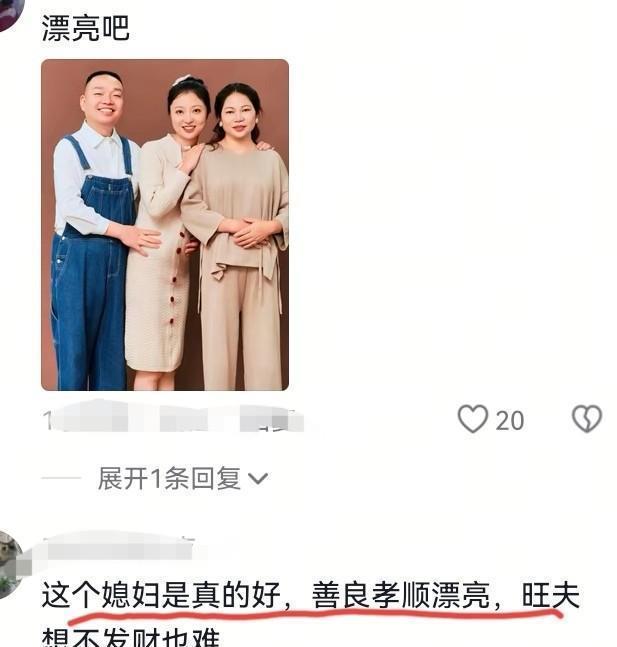Click the chevron arrow after 展开1条回复
The width and height of the screenshot is (617, 647).
point(258,479)
